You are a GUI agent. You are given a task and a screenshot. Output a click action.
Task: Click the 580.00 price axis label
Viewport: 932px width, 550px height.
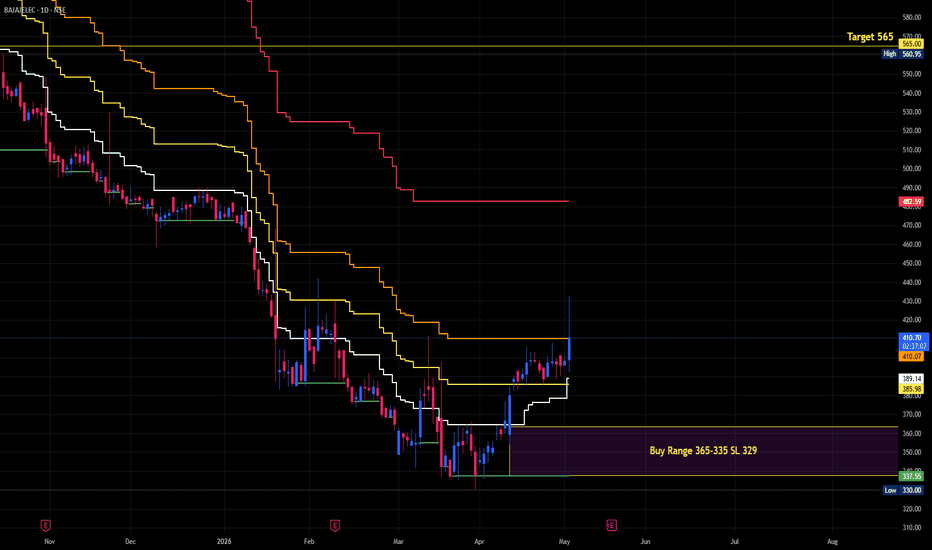coord(912,17)
